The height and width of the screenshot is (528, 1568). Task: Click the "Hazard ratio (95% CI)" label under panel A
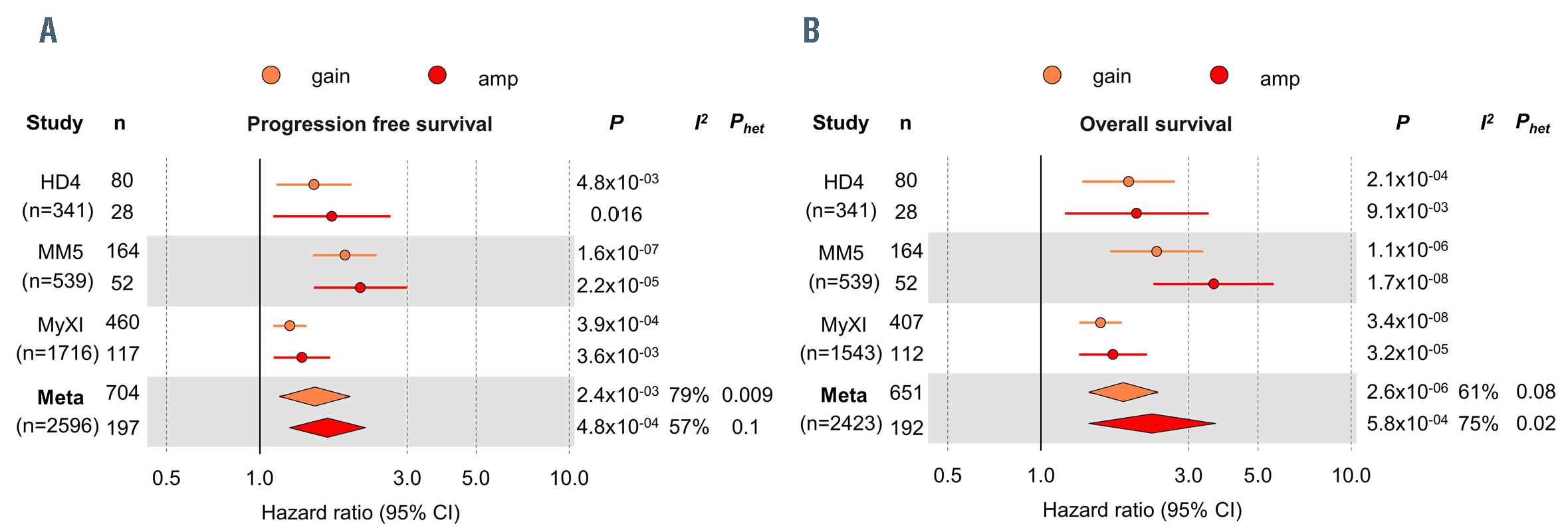click(360, 512)
